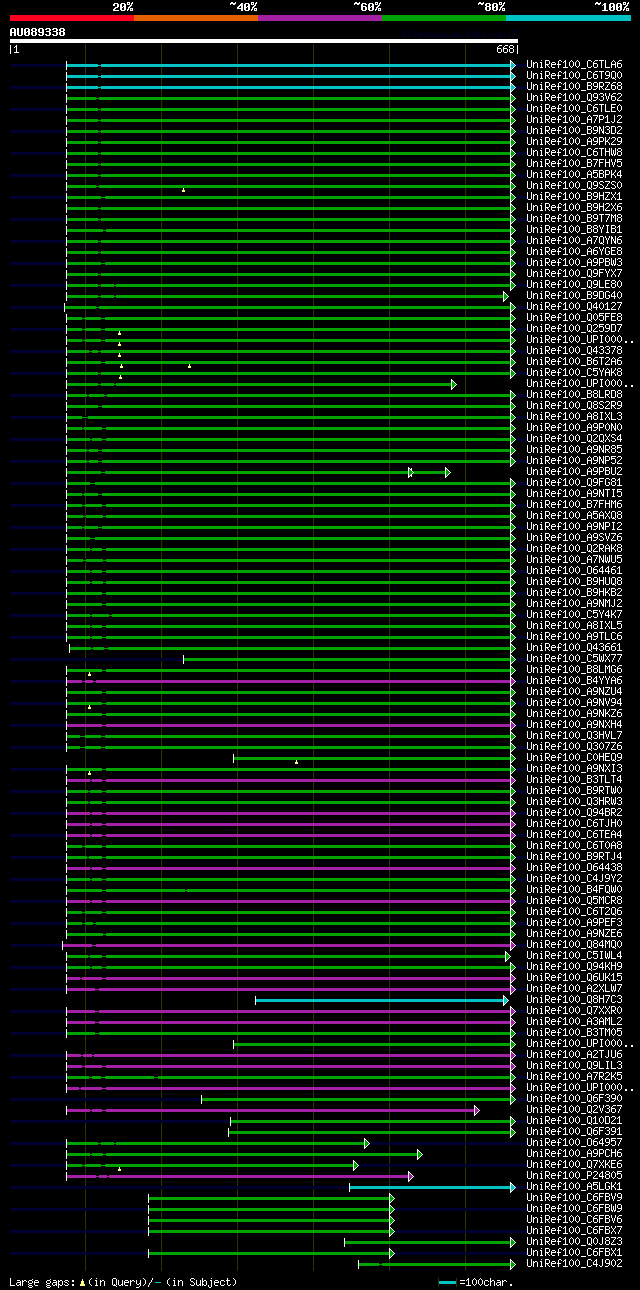Click the cyan alignment bar for A5LGK1
The height and width of the screenshot is (1290, 640).
tap(433, 1187)
